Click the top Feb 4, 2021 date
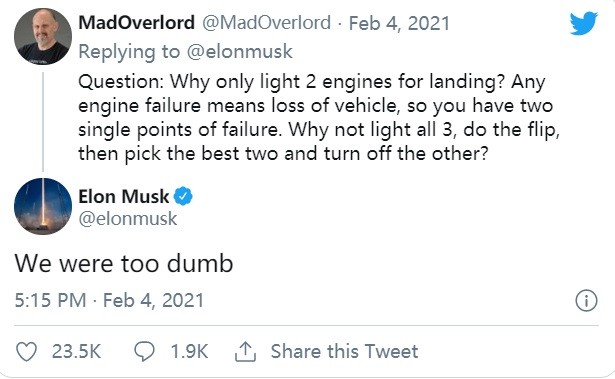 (399, 23)
